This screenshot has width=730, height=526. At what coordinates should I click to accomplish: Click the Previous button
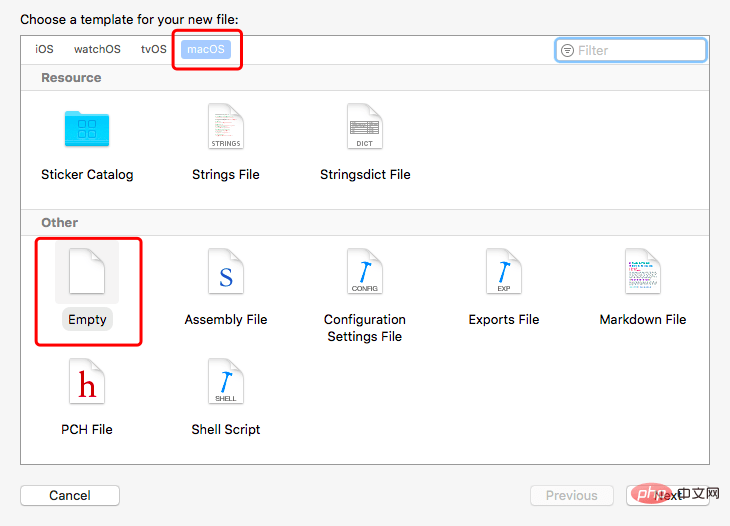[x=572, y=495]
